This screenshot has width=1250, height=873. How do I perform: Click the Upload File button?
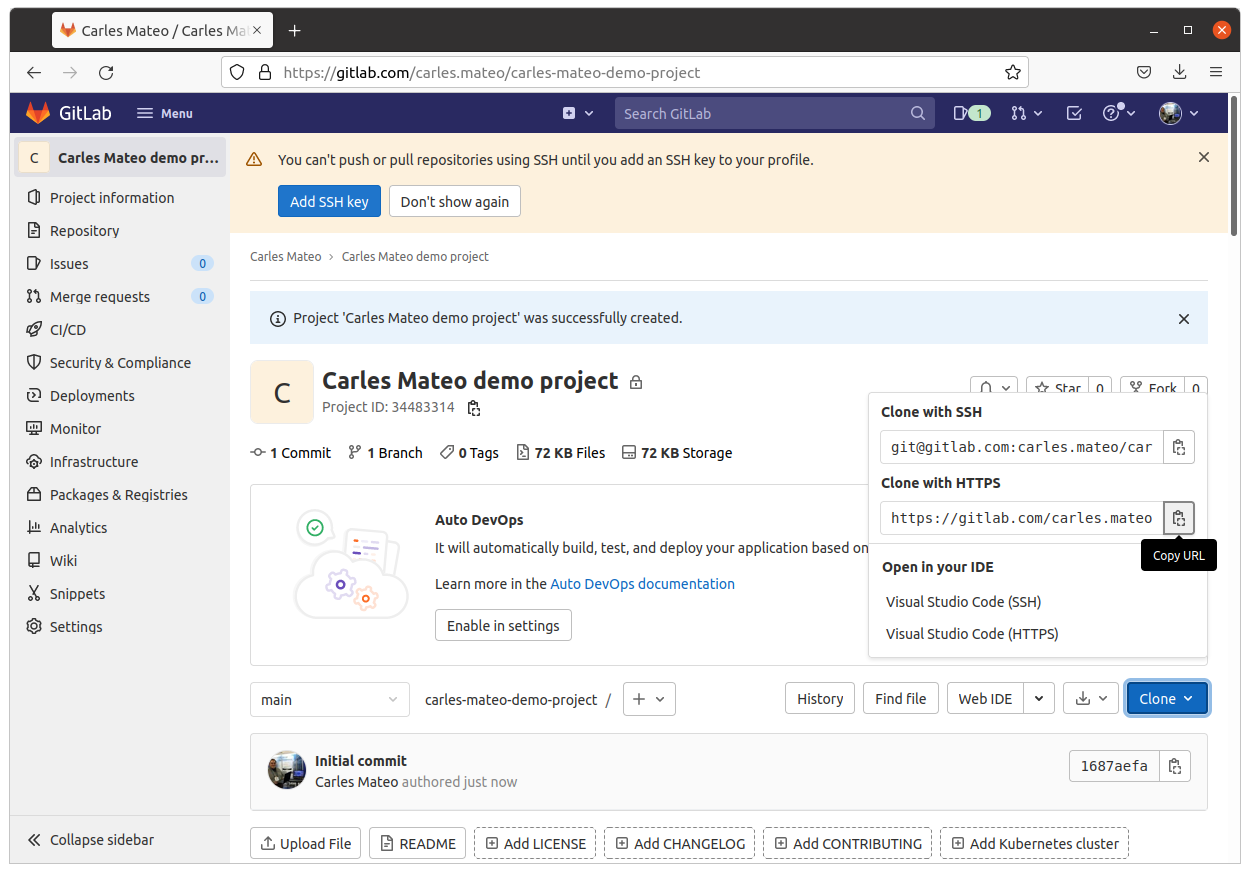tap(306, 844)
